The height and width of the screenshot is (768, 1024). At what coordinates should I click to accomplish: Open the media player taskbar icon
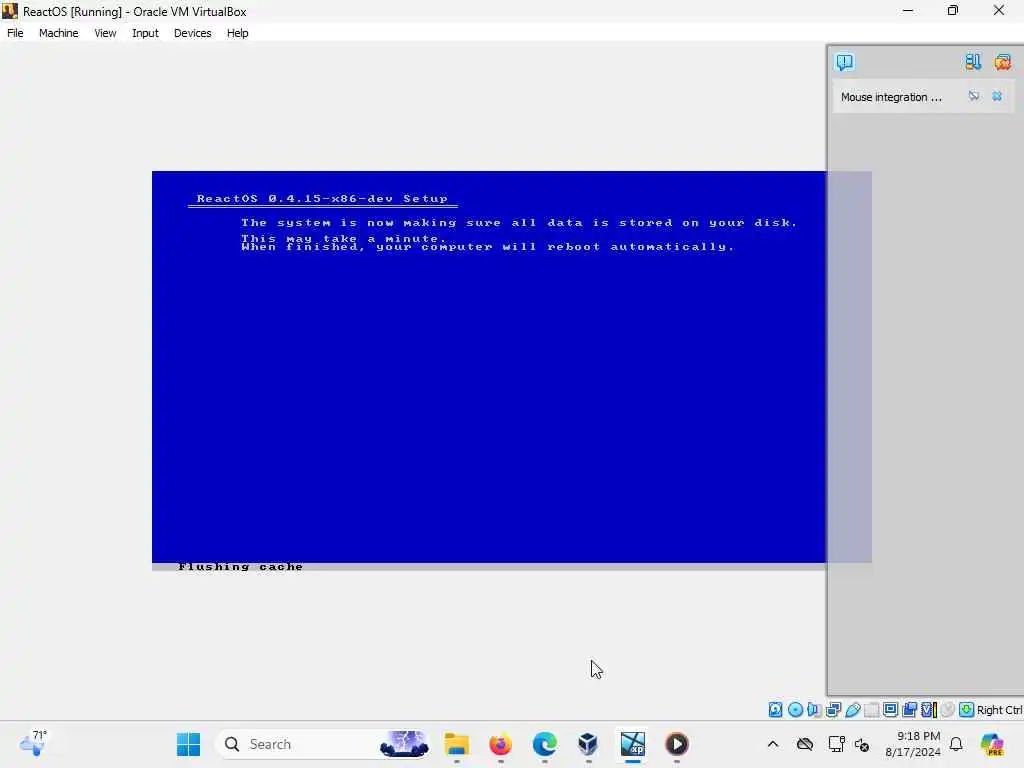677,744
